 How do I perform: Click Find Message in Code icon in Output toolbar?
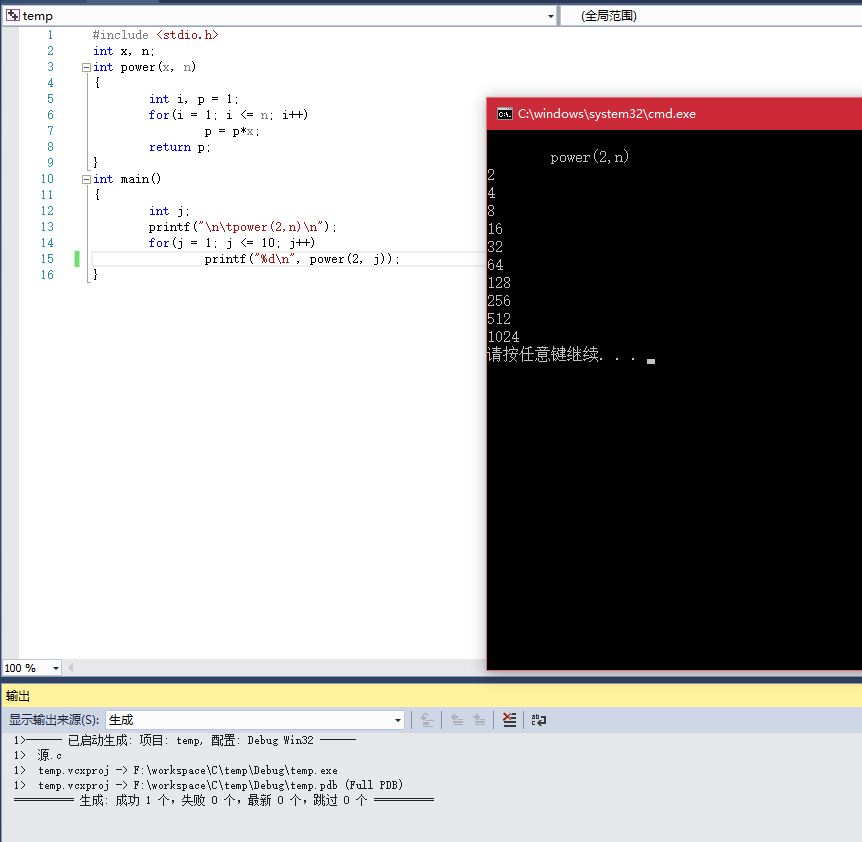click(x=427, y=720)
